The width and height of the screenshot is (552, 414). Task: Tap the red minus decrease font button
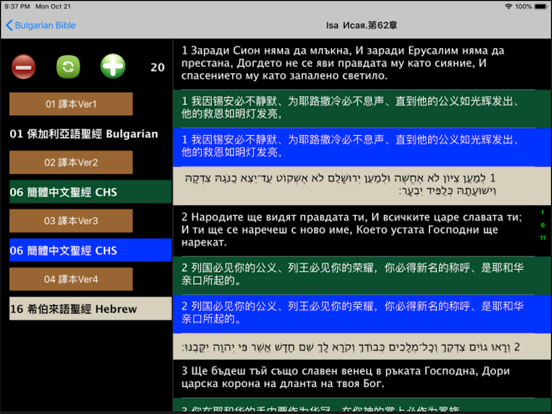pos(23,67)
